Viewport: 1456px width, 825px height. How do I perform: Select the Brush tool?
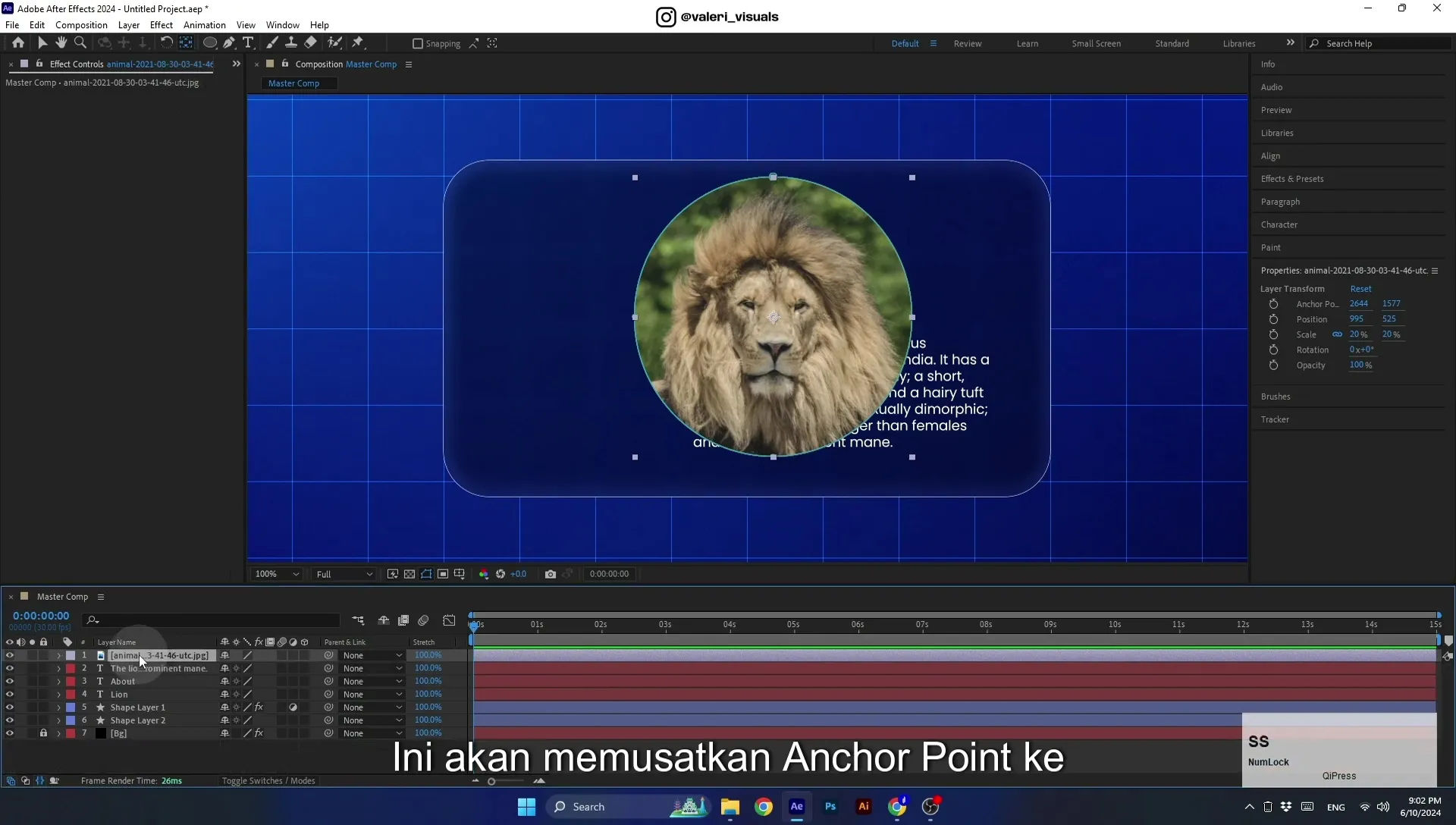tap(271, 43)
